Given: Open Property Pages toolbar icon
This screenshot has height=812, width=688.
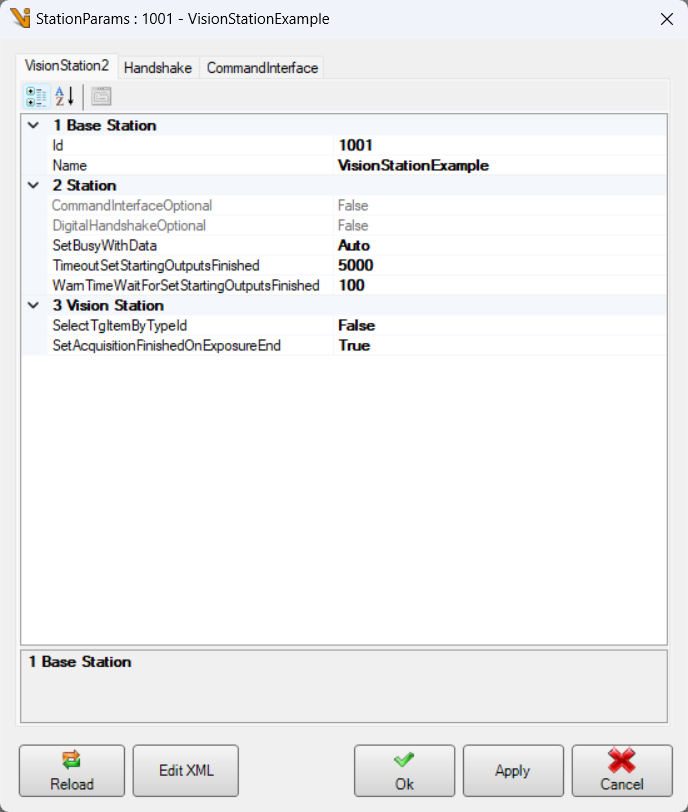Looking at the screenshot, I should (x=101, y=96).
